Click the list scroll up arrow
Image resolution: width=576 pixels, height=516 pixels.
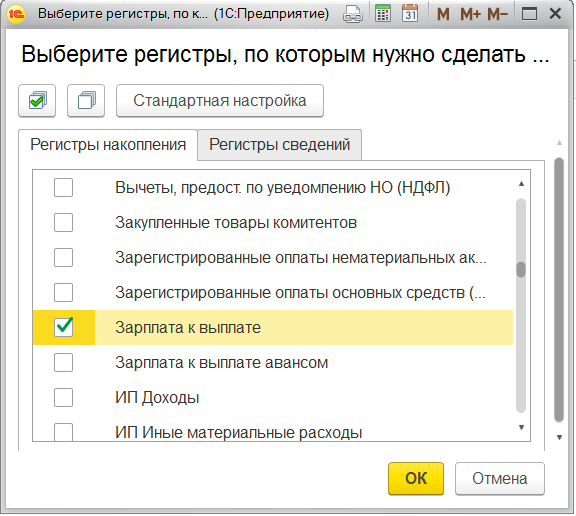point(521,184)
